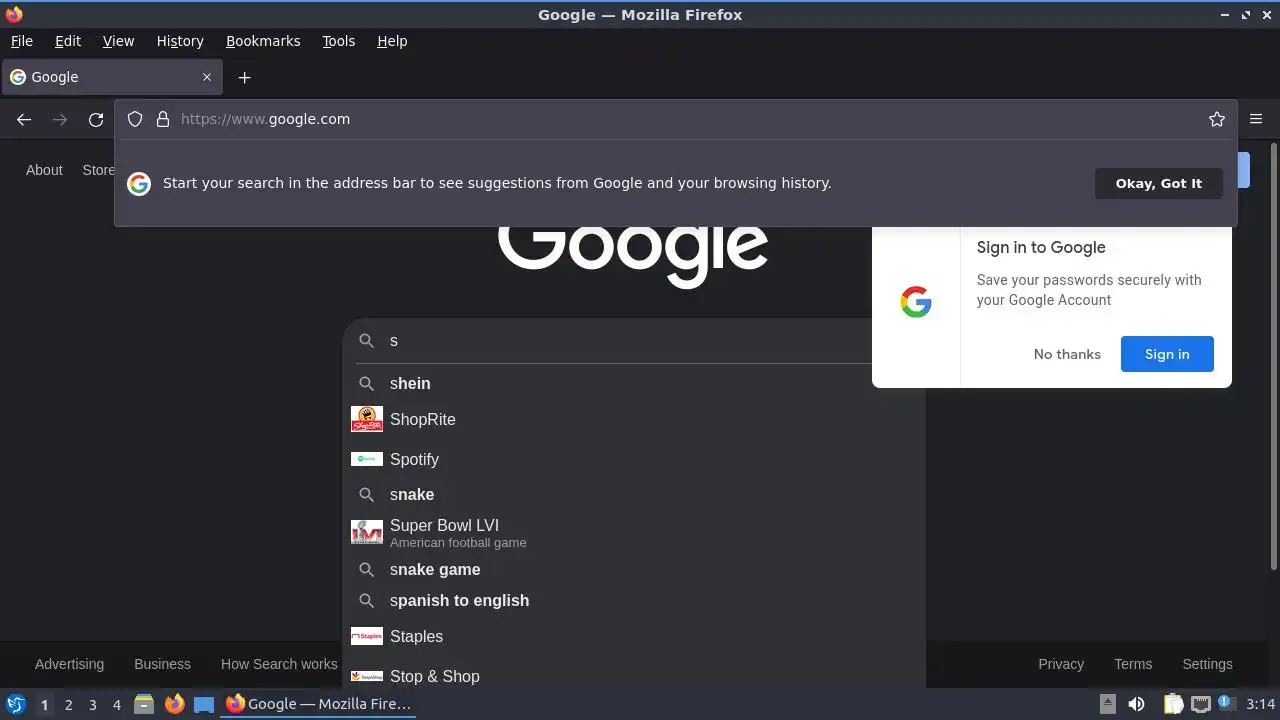Open the Advertising footer link
The width and height of the screenshot is (1280, 720).
[x=69, y=664]
